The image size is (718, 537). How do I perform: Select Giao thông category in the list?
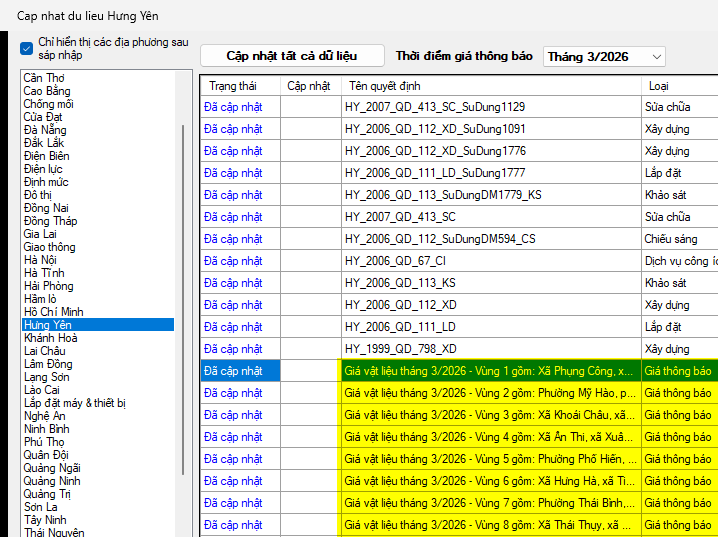(51, 247)
